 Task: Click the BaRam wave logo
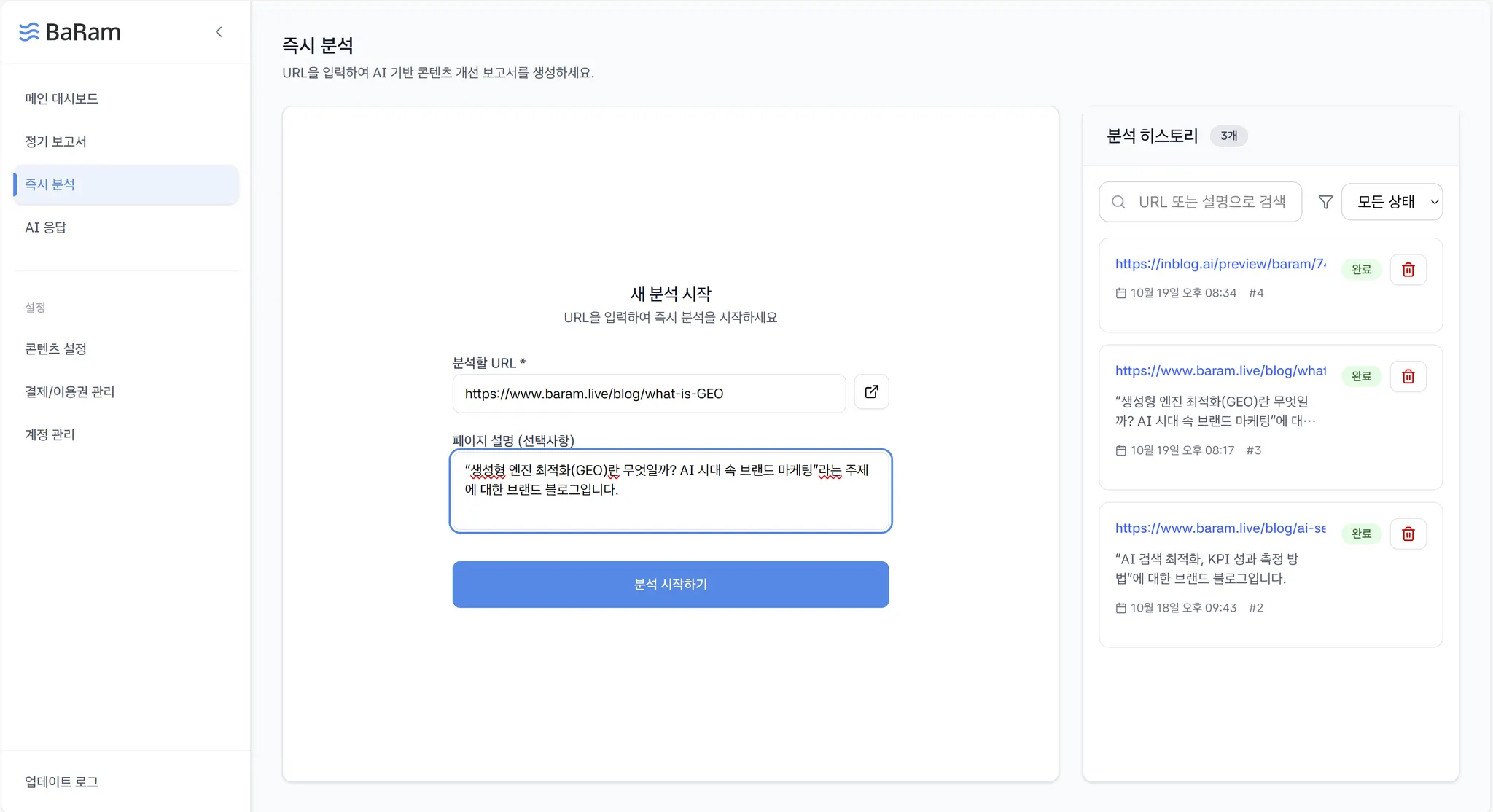click(29, 32)
